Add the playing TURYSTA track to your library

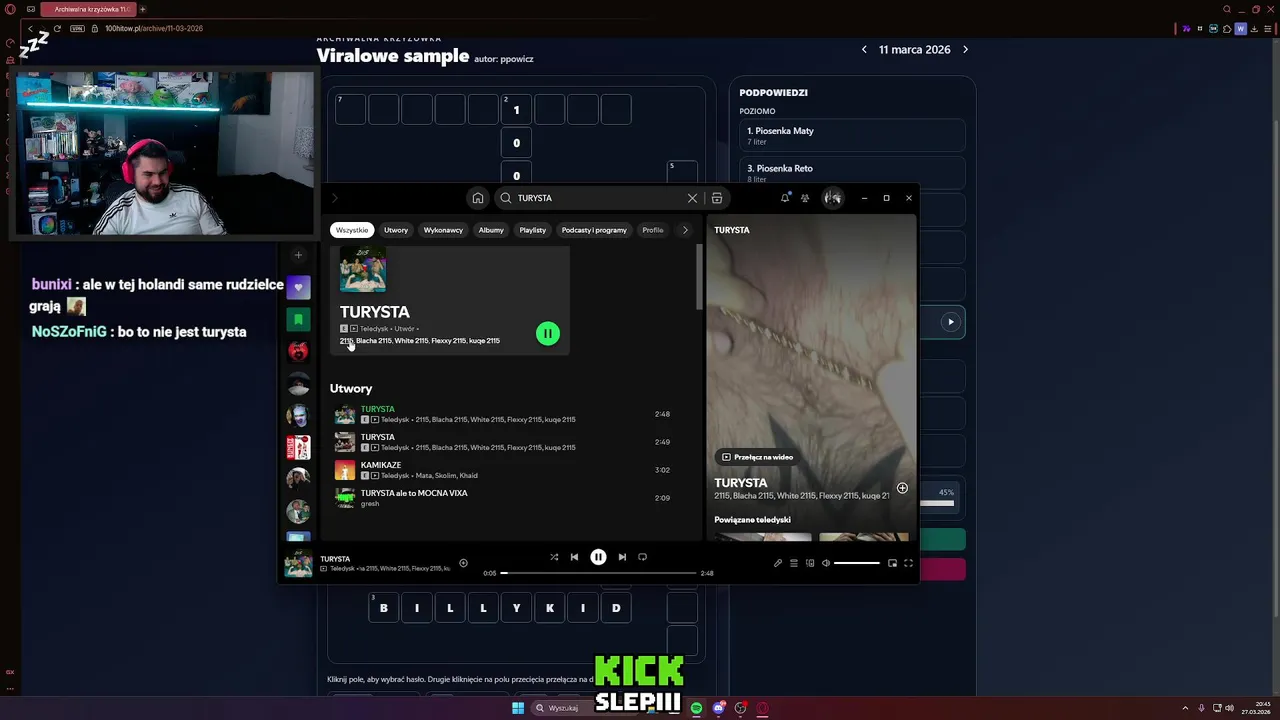pyautogui.click(x=463, y=563)
